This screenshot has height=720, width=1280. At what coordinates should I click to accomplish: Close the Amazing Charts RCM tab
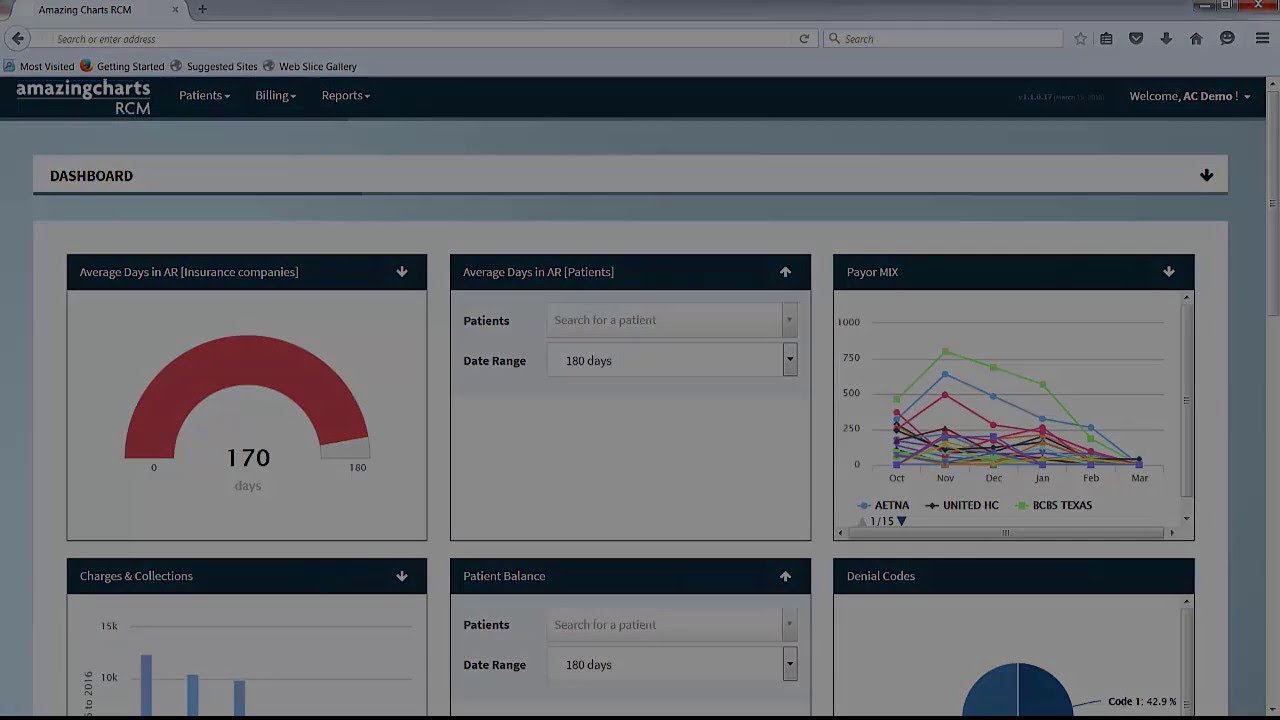(x=176, y=9)
